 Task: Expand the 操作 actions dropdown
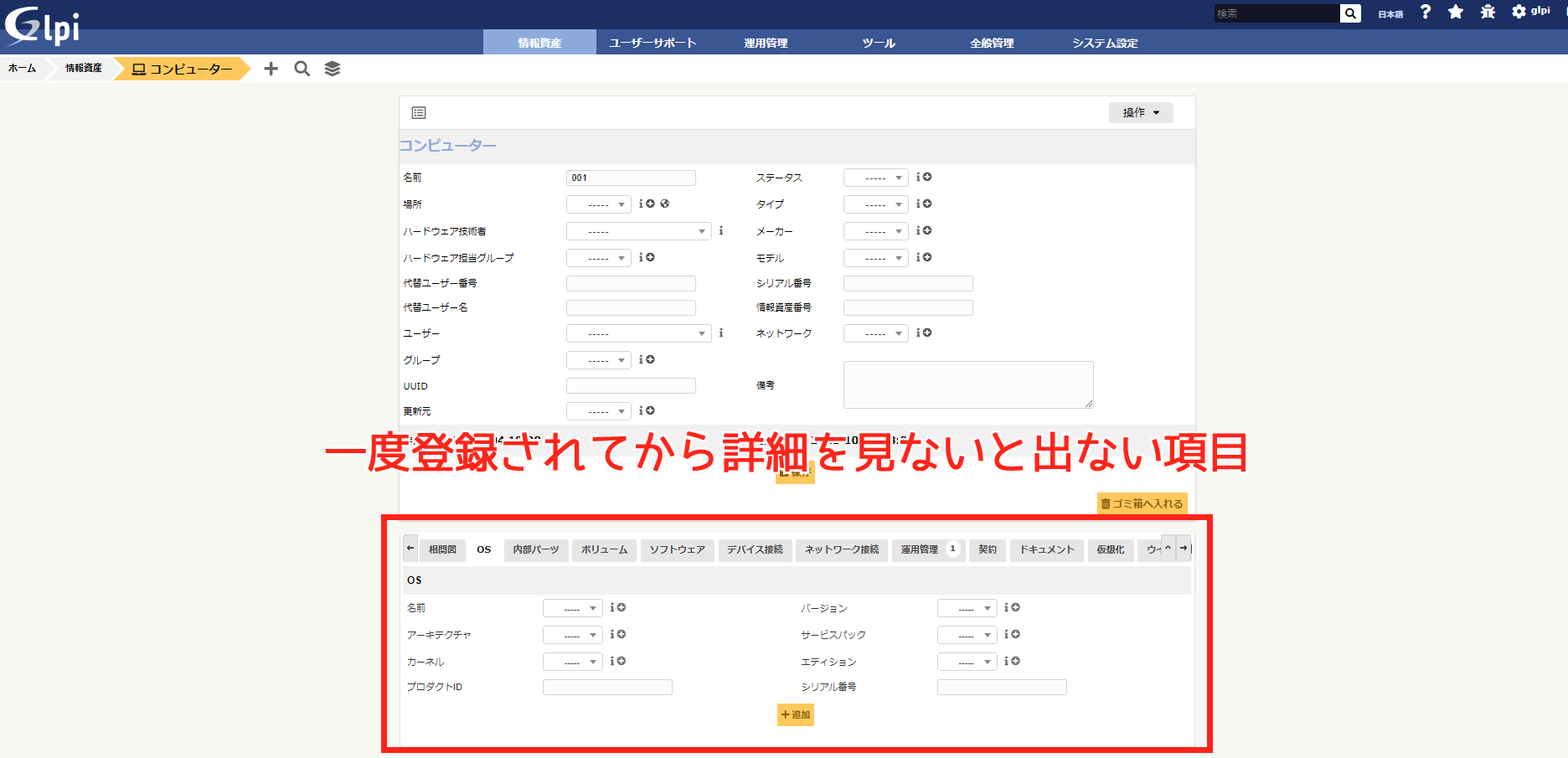(1141, 112)
